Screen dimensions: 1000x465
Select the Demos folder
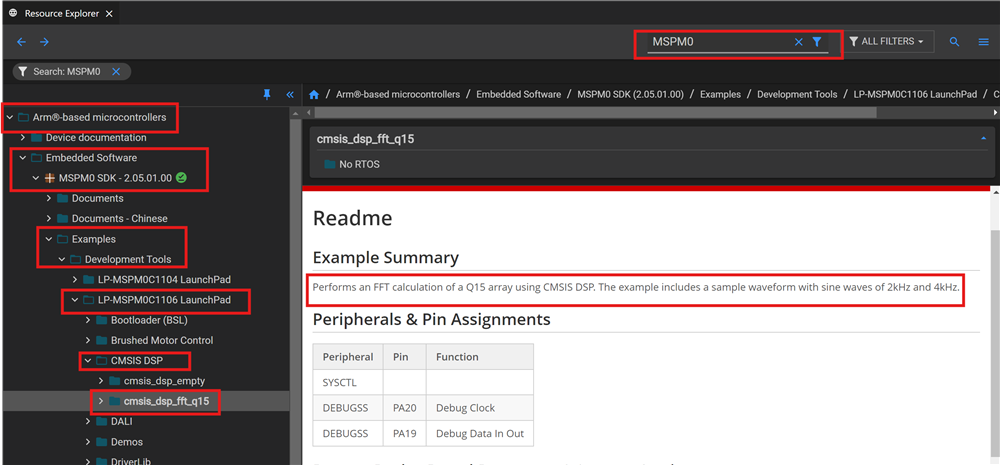click(x=127, y=442)
